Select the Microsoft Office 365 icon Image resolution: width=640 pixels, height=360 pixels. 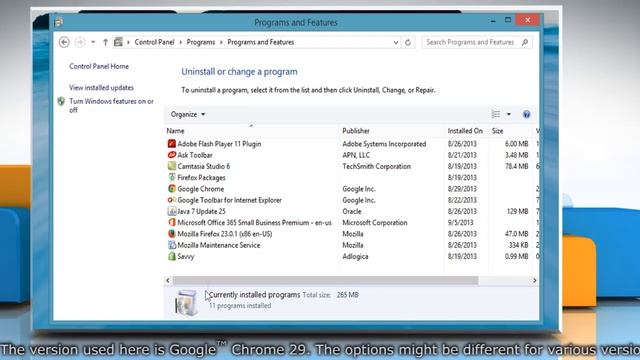click(x=172, y=222)
